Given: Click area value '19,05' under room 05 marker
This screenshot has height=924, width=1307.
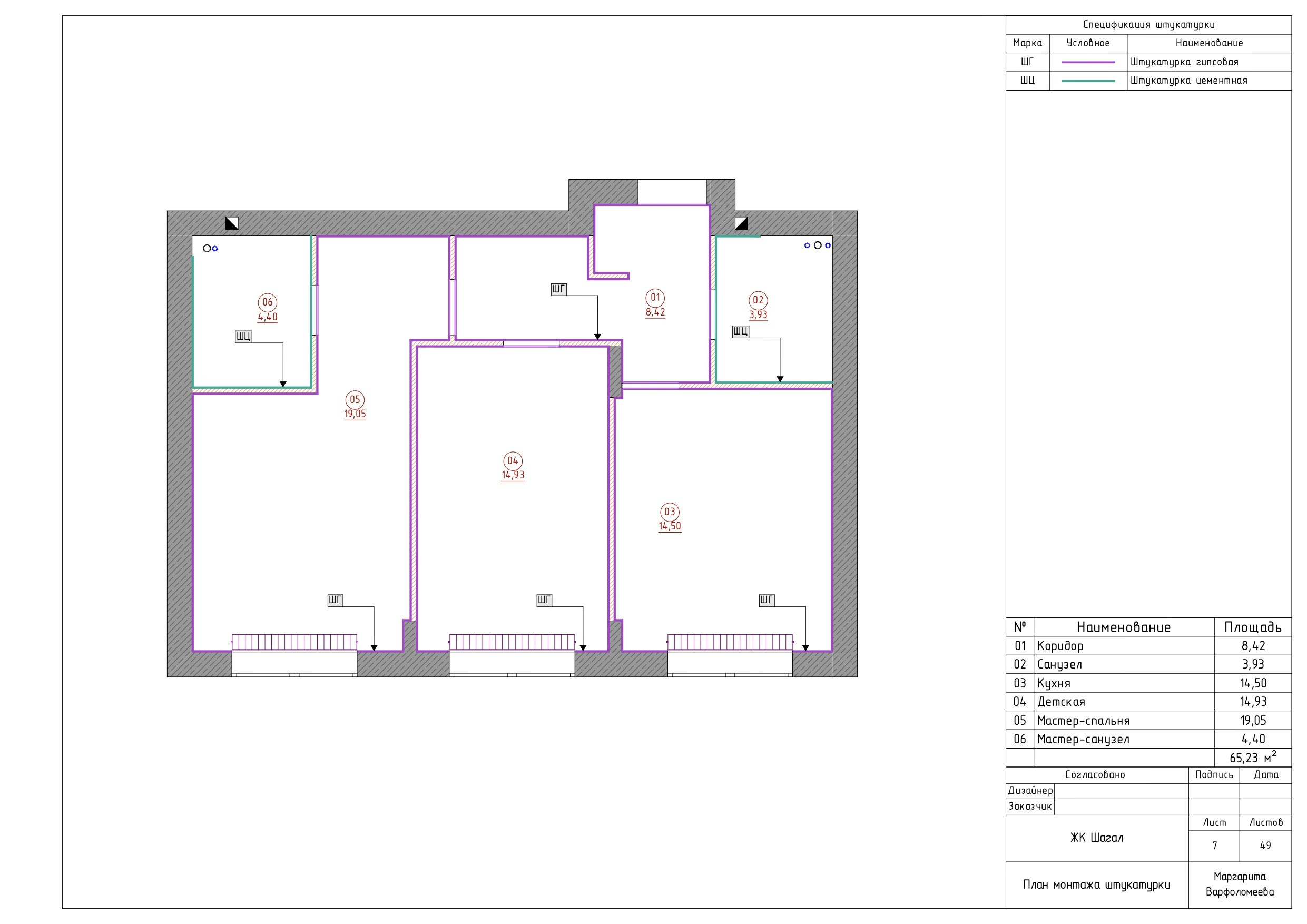Looking at the screenshot, I should pos(355,415).
